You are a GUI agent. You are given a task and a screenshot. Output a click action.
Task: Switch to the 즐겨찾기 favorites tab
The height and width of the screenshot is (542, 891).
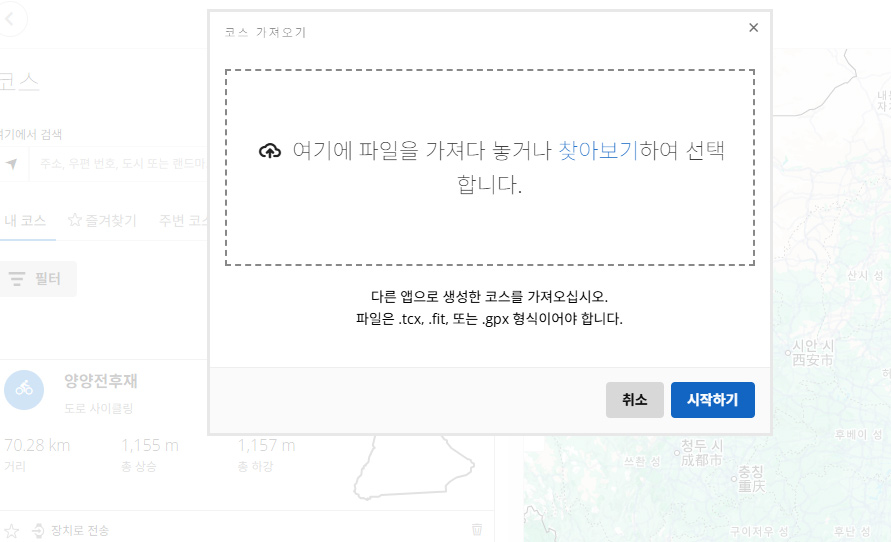pyautogui.click(x=101, y=220)
